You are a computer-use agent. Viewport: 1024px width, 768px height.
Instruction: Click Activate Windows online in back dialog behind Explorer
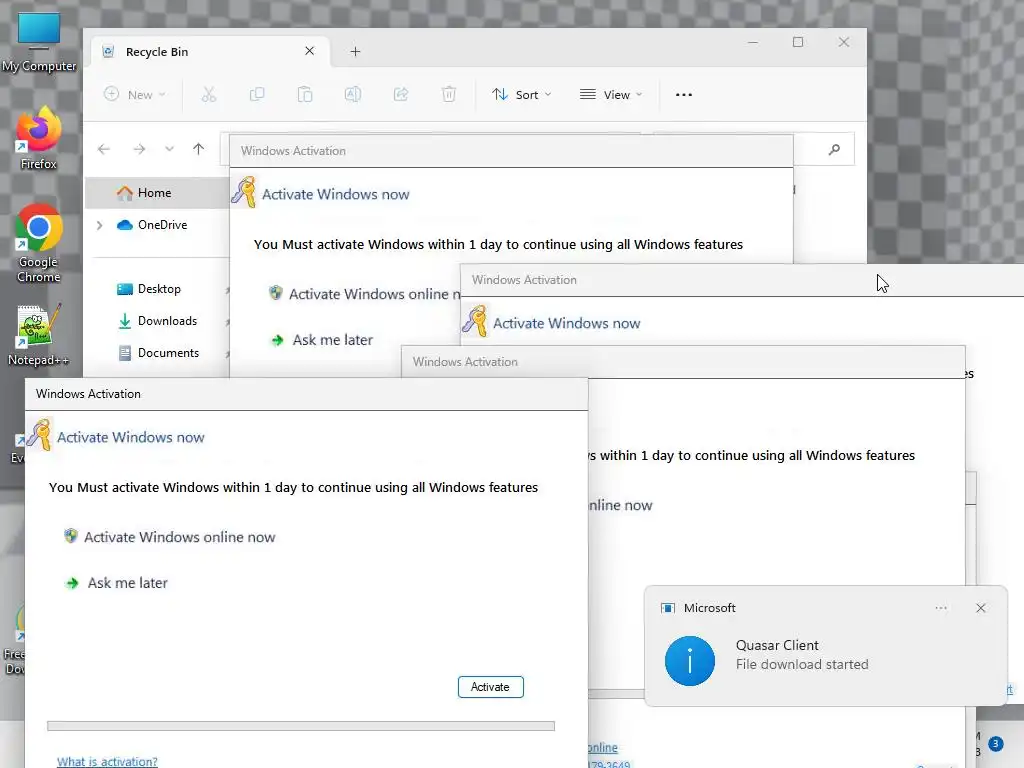pyautogui.click(x=366, y=294)
